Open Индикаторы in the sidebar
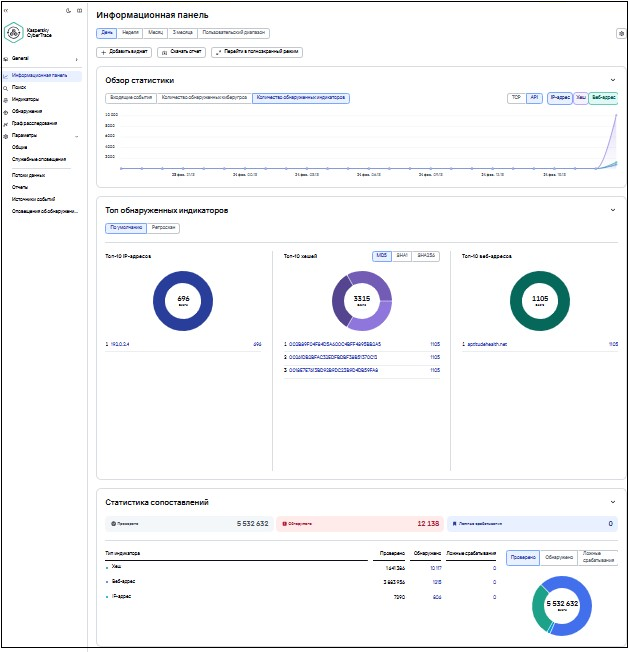629x652 pixels. (25, 100)
